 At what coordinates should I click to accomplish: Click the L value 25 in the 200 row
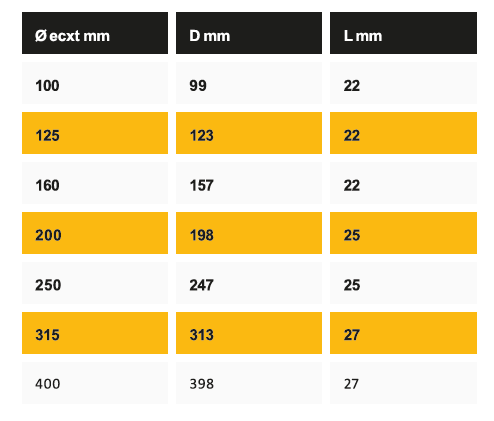pos(403,233)
